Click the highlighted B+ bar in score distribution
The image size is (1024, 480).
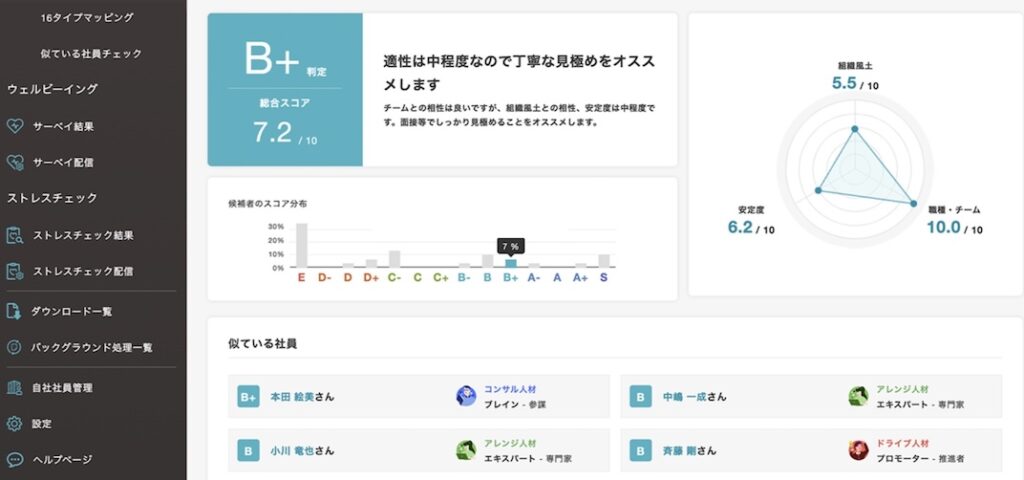[510, 263]
